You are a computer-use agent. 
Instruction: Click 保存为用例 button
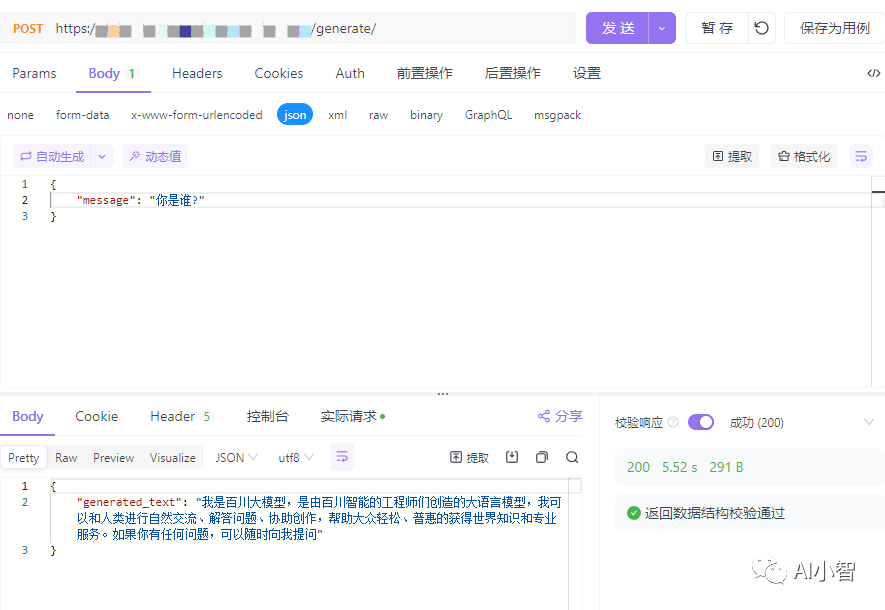(835, 28)
